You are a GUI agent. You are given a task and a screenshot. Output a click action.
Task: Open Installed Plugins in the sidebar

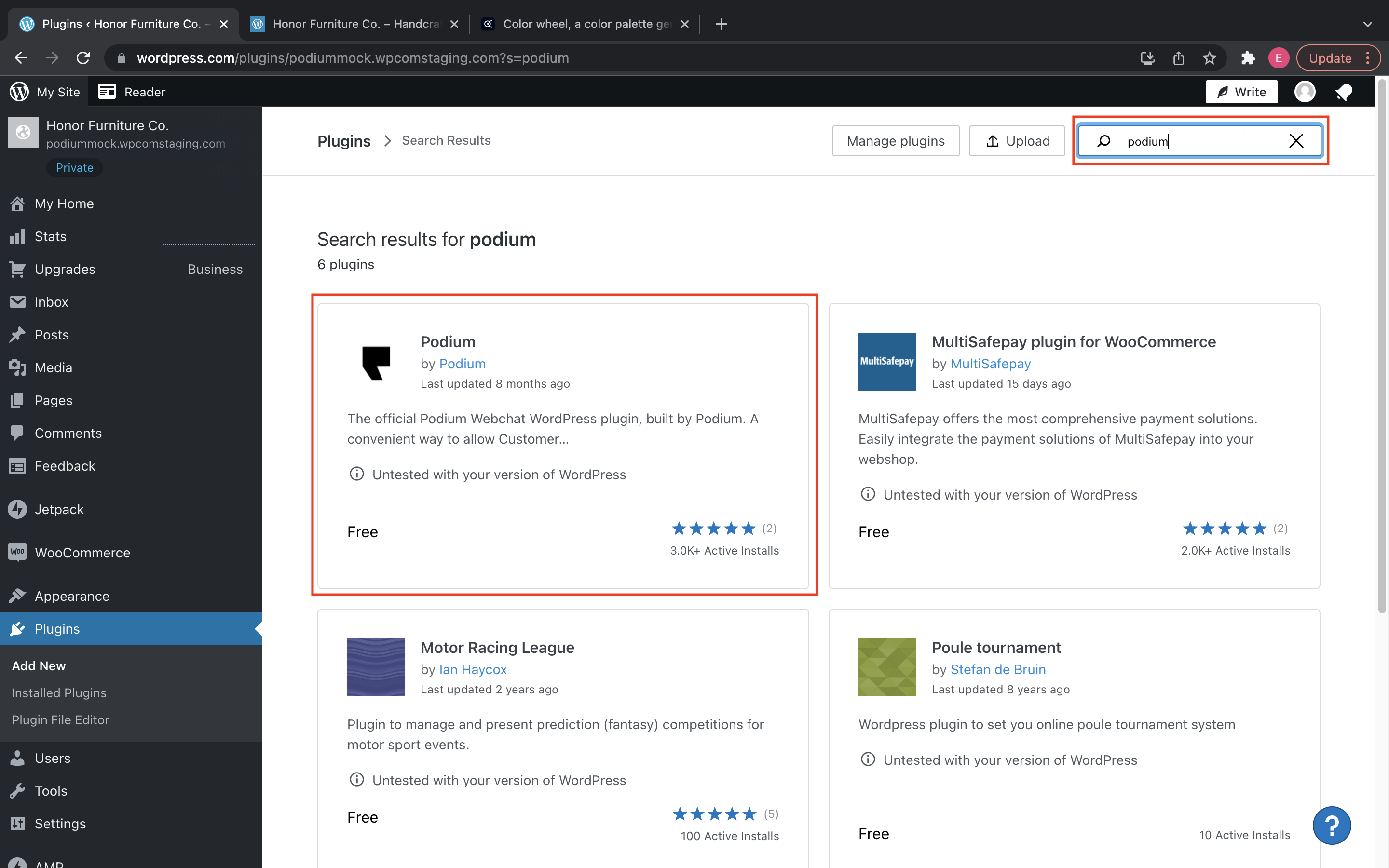point(58,693)
